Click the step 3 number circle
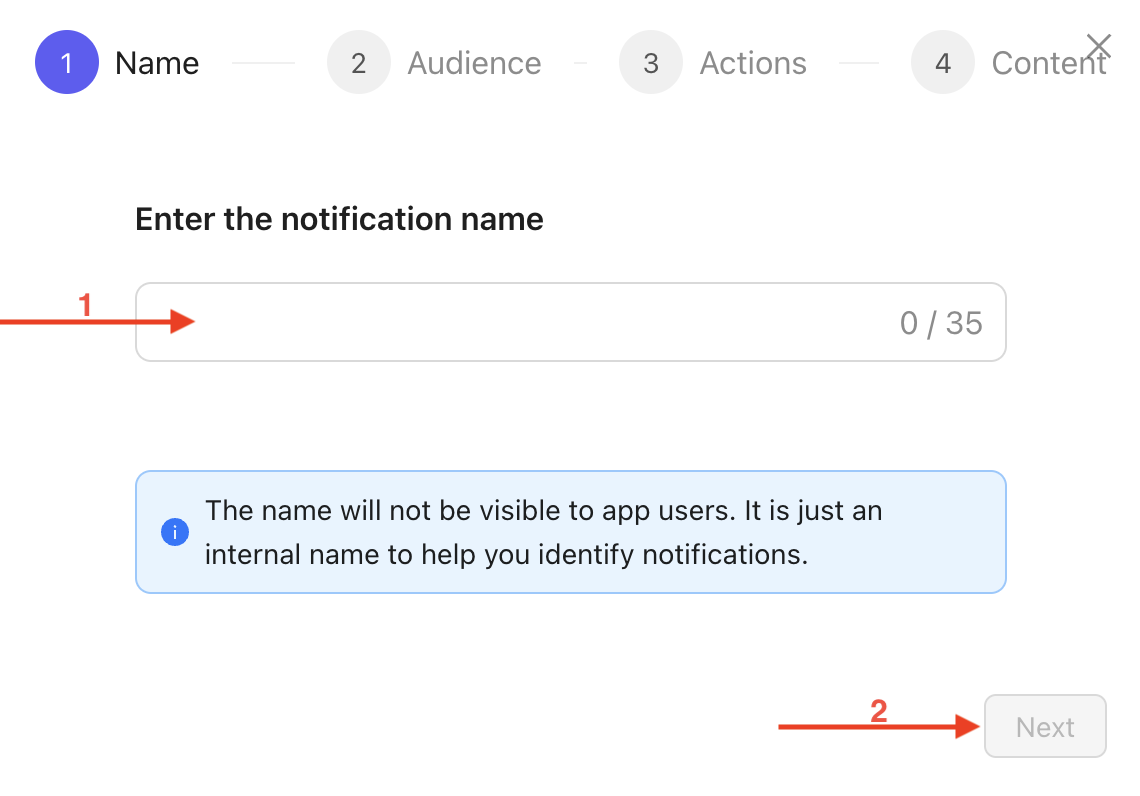1140x796 pixels. pyautogui.click(x=651, y=63)
